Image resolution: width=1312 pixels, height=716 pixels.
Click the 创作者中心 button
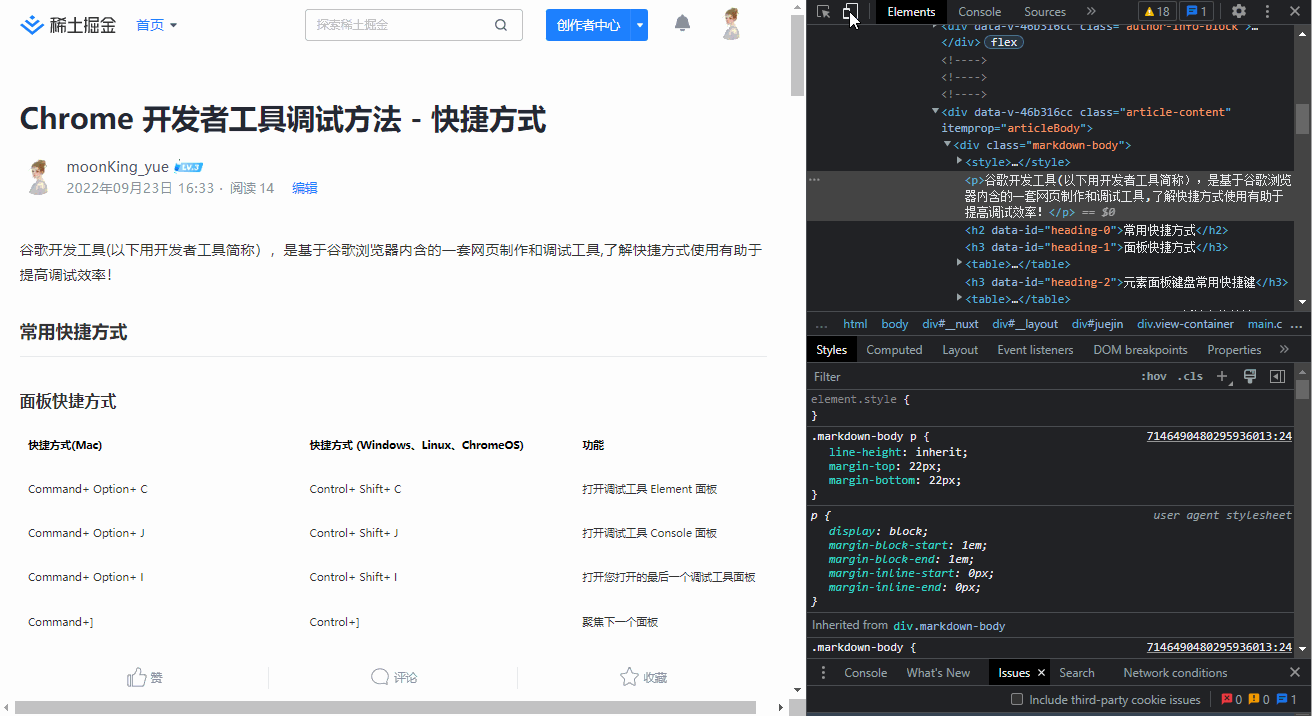click(589, 25)
